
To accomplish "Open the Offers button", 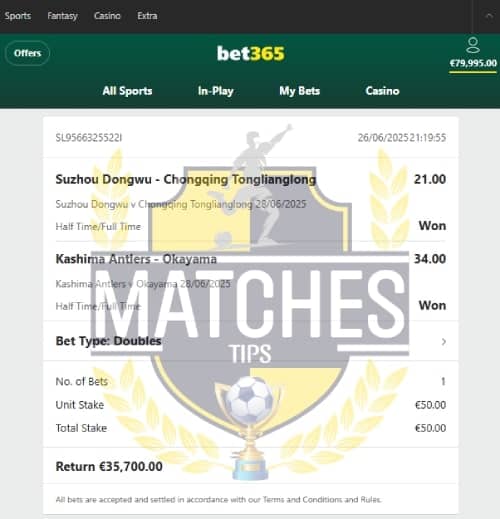I will pyautogui.click(x=27, y=53).
